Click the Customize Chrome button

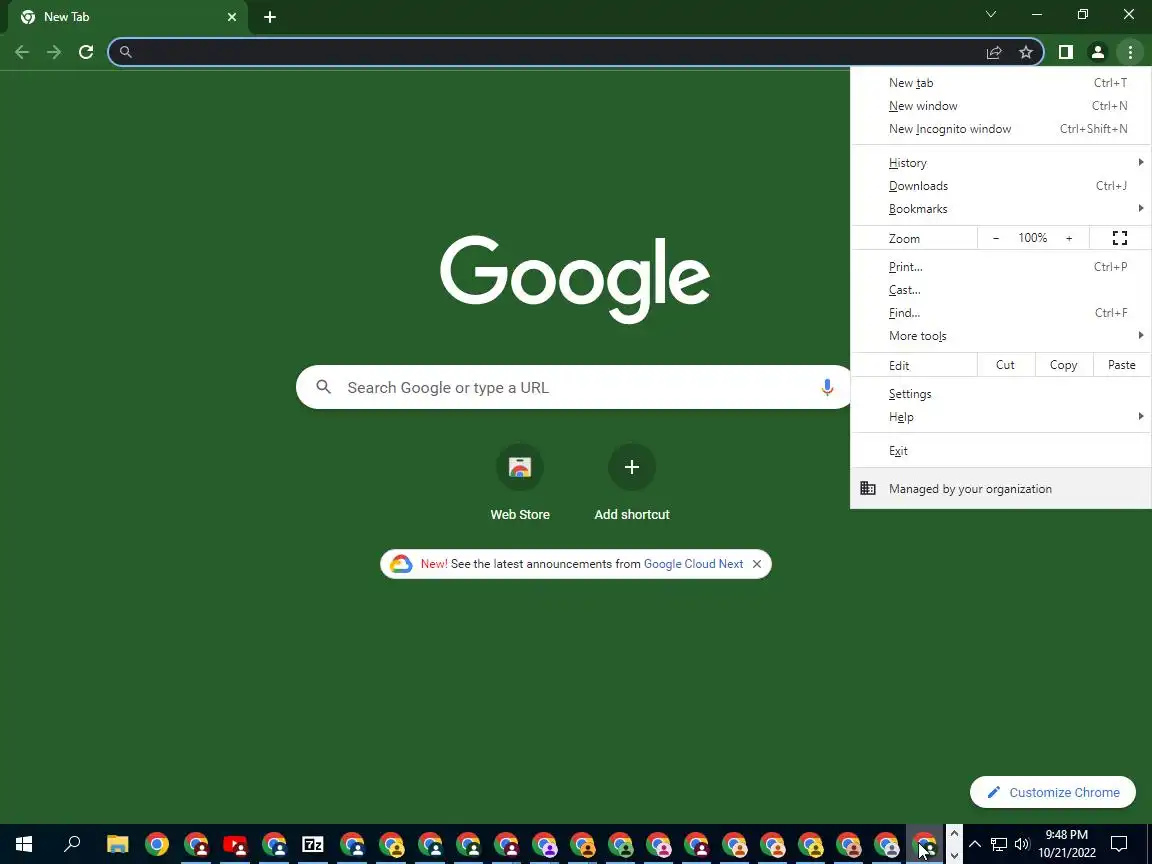tap(1053, 792)
